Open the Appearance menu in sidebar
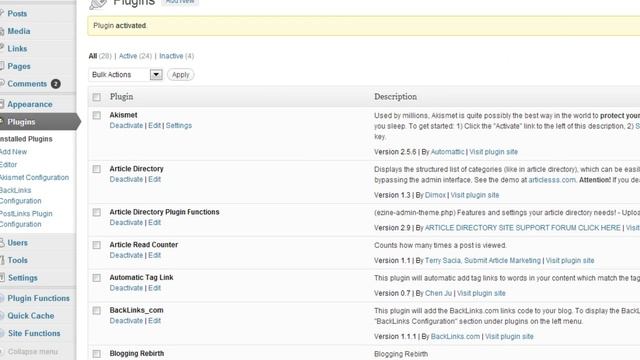Viewport: 640px width, 360px height. point(30,104)
